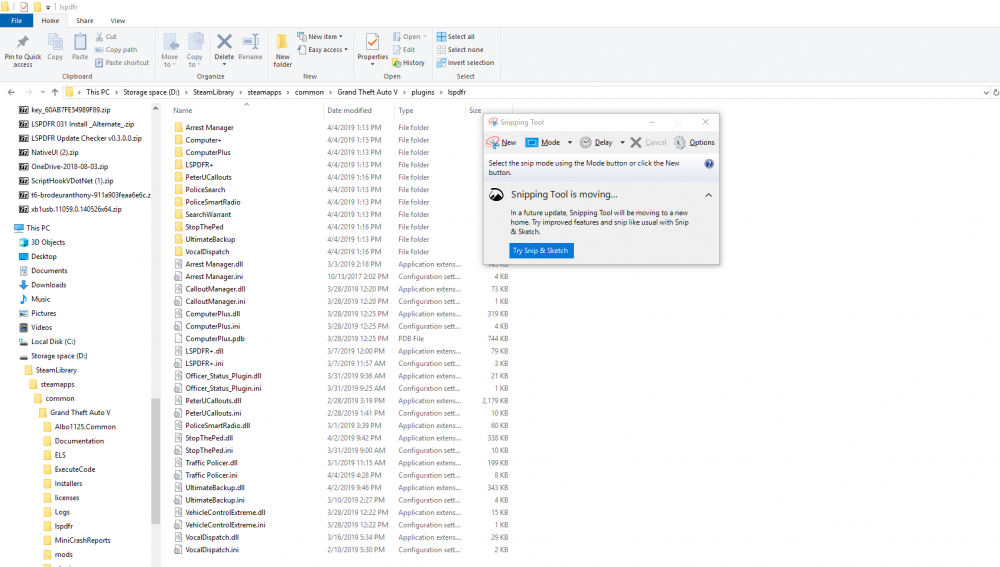This screenshot has height=567, width=1000.
Task: Click the Paste ribbon icon
Action: tap(80, 43)
